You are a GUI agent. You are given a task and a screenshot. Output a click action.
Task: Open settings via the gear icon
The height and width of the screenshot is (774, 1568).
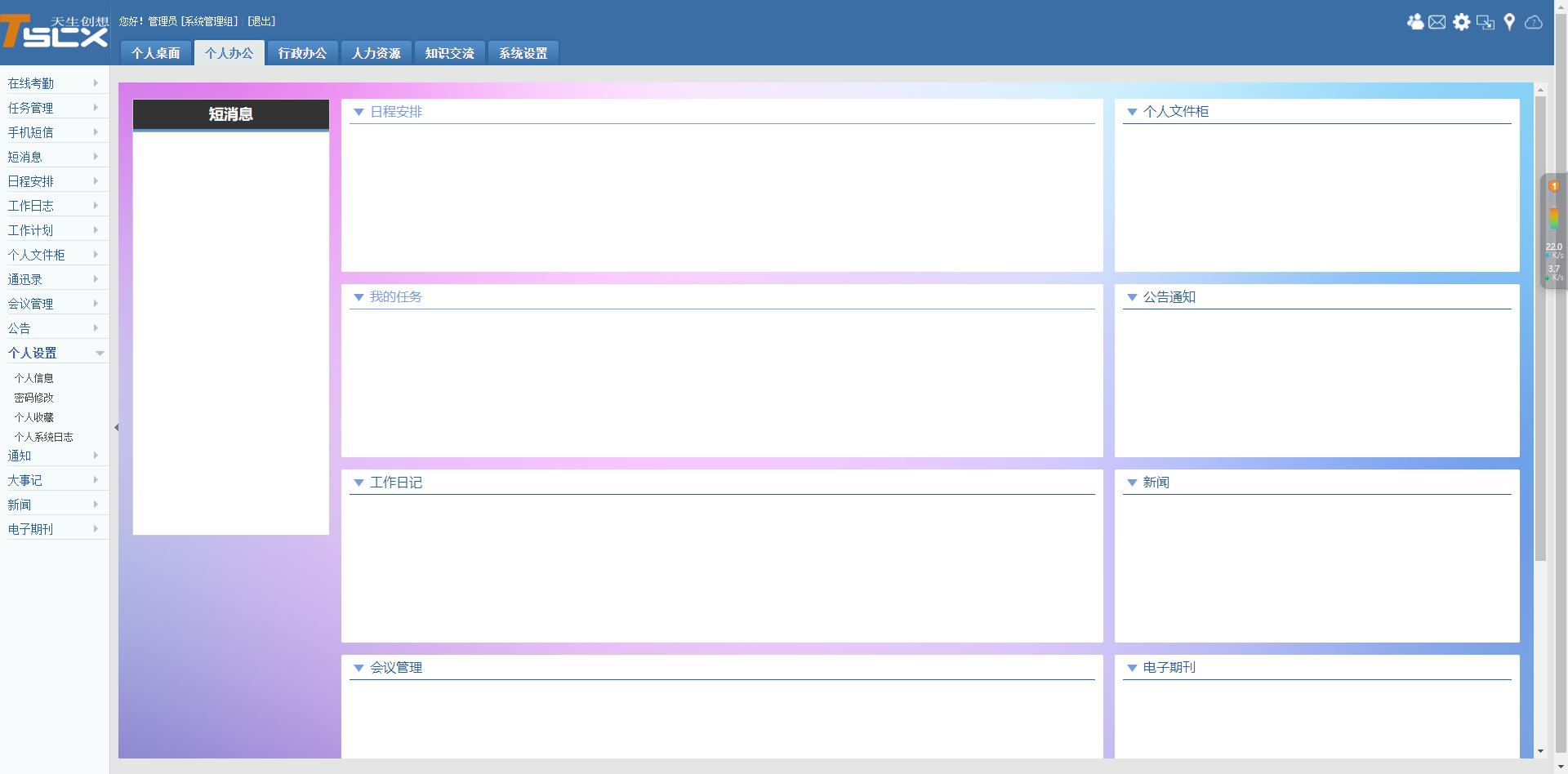(x=1461, y=22)
